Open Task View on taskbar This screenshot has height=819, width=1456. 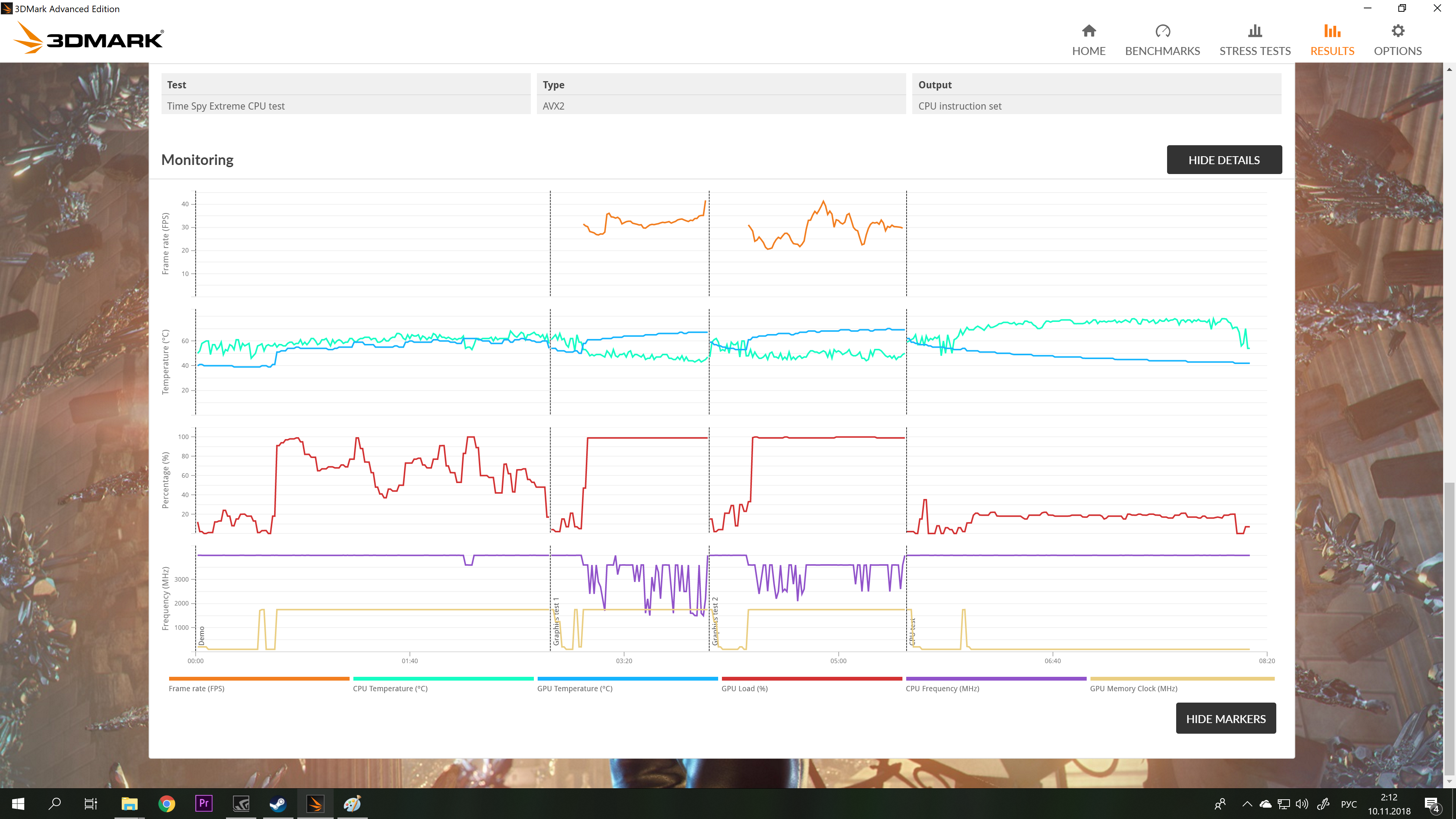(x=91, y=803)
